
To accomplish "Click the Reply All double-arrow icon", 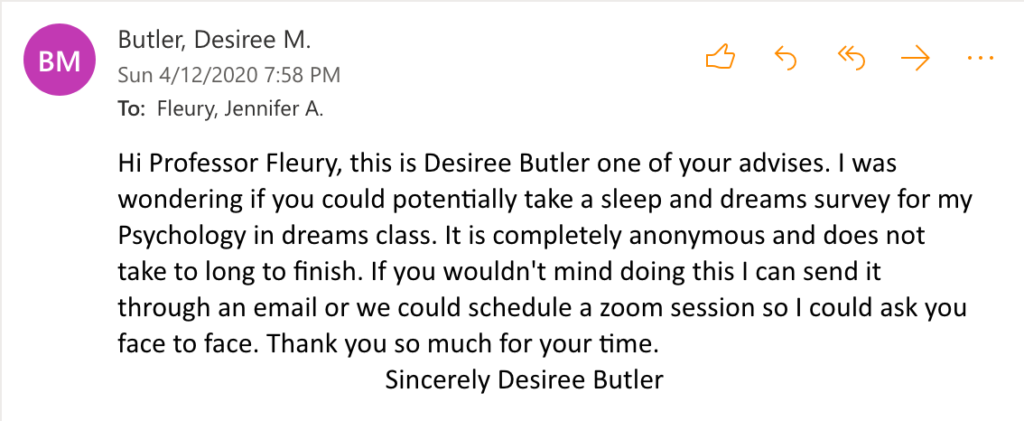I will [850, 58].
